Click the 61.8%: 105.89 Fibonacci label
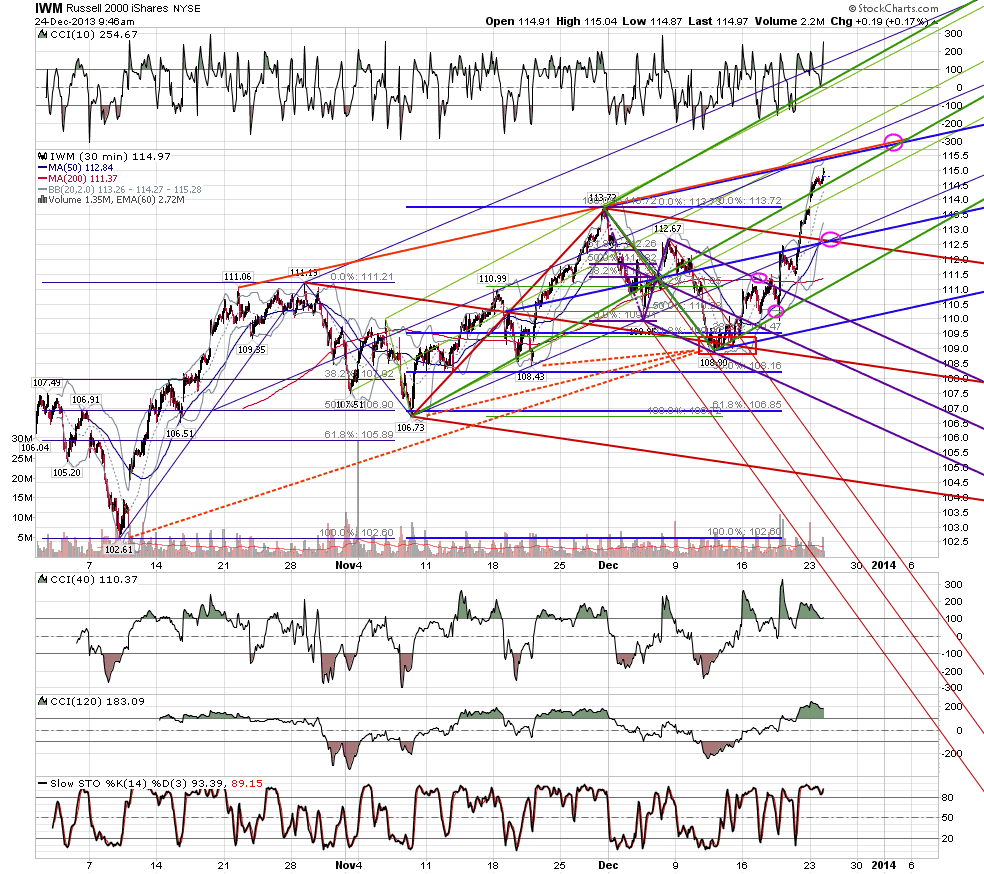The width and height of the screenshot is (984, 874). [359, 434]
